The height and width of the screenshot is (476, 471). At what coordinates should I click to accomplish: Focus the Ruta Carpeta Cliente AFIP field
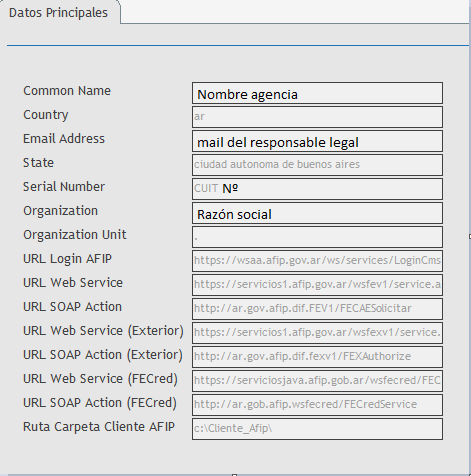click(x=317, y=429)
